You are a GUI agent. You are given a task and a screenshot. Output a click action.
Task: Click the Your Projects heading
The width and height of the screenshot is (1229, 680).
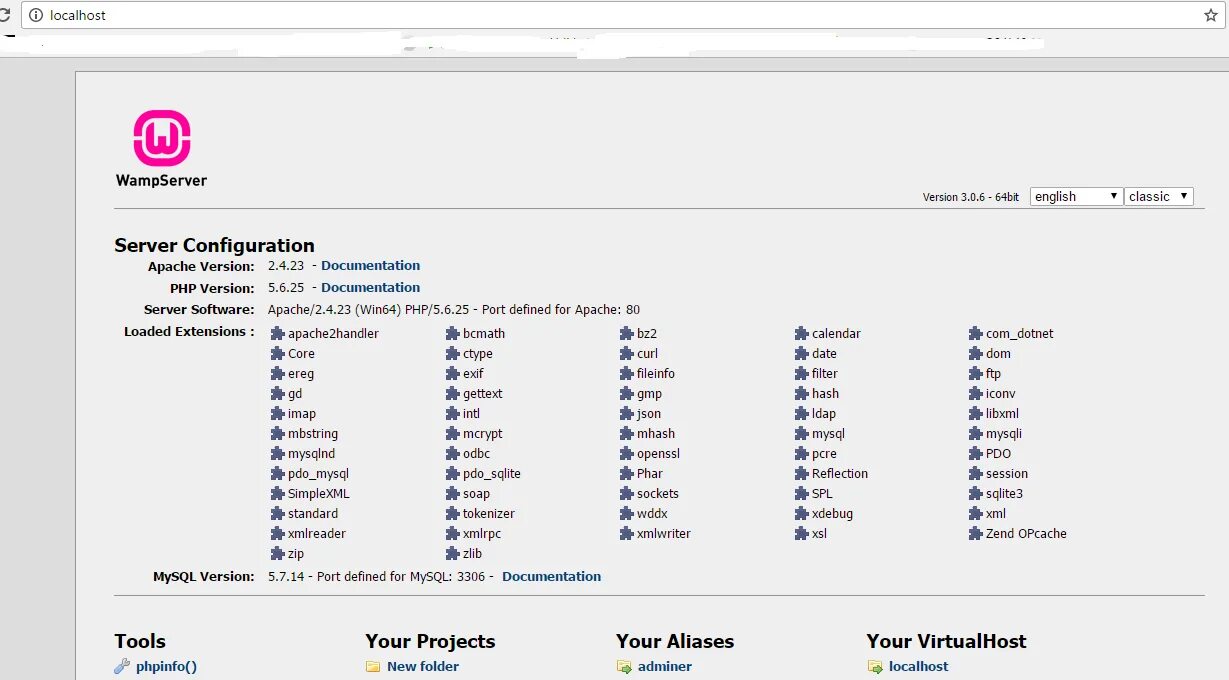pos(430,641)
